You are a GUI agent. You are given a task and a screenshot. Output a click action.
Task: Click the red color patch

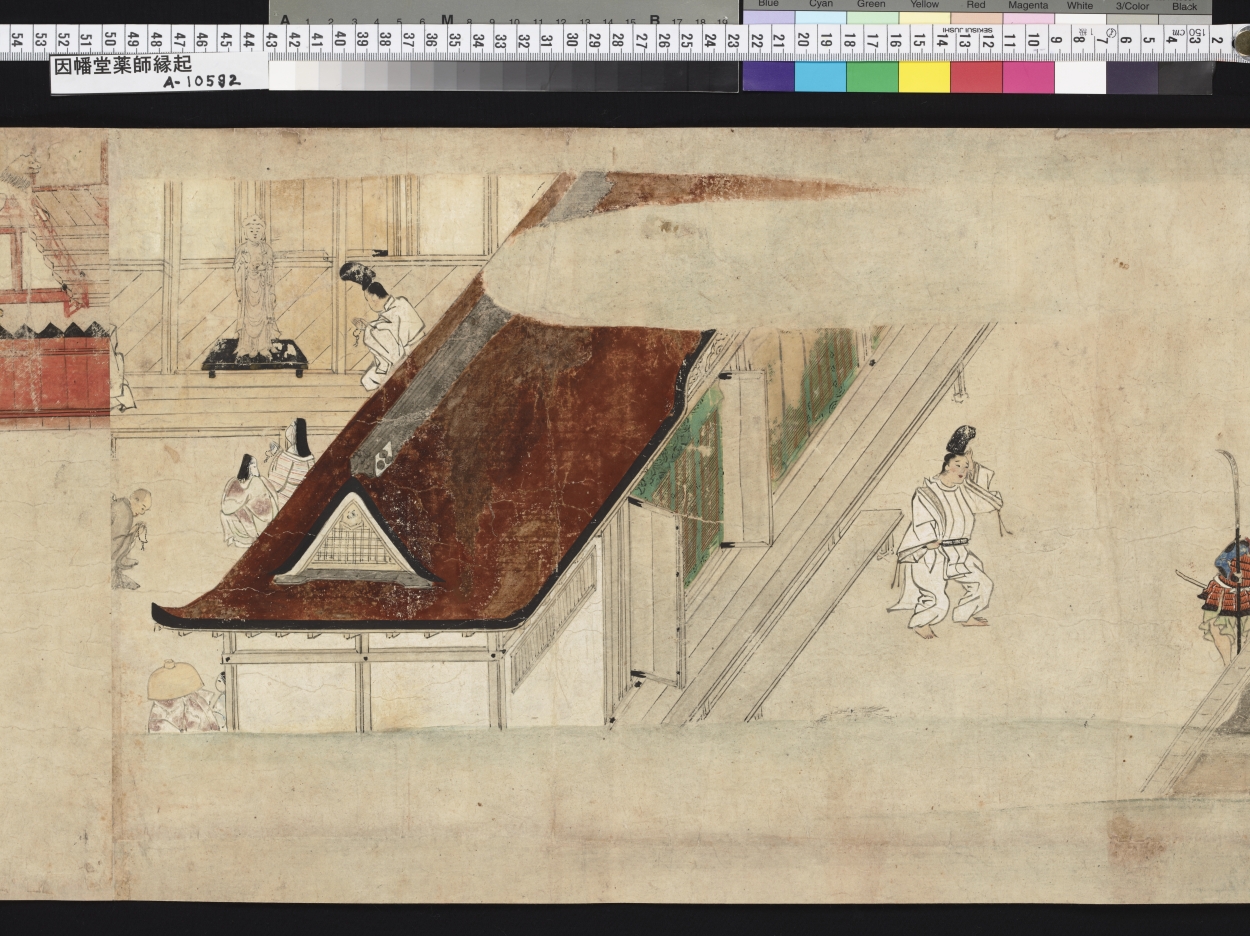coord(976,77)
